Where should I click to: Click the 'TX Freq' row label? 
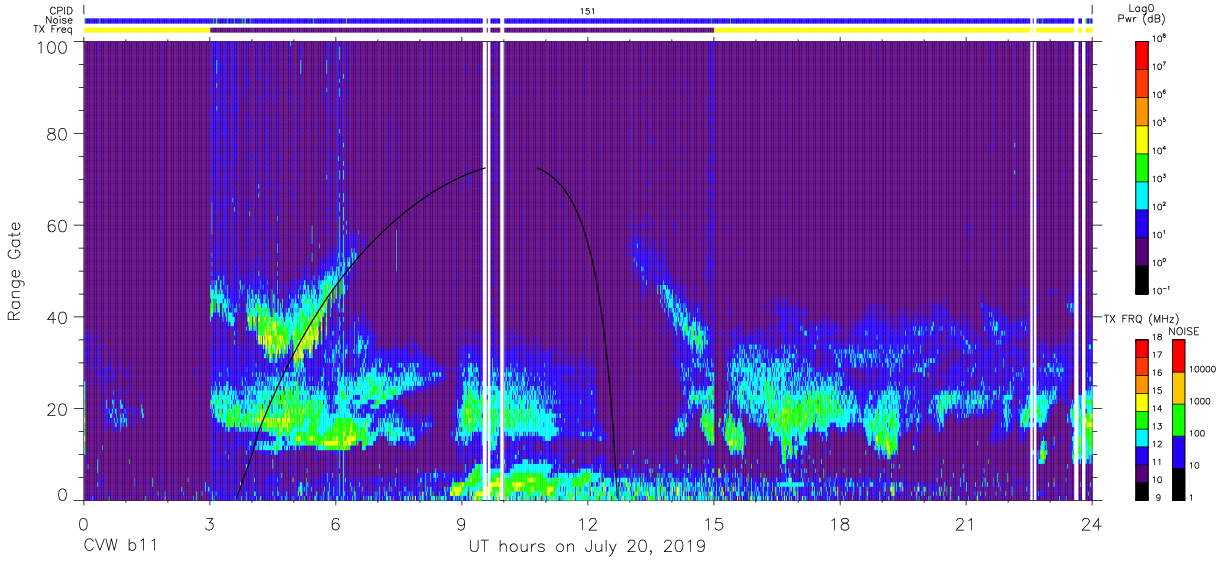(53, 30)
